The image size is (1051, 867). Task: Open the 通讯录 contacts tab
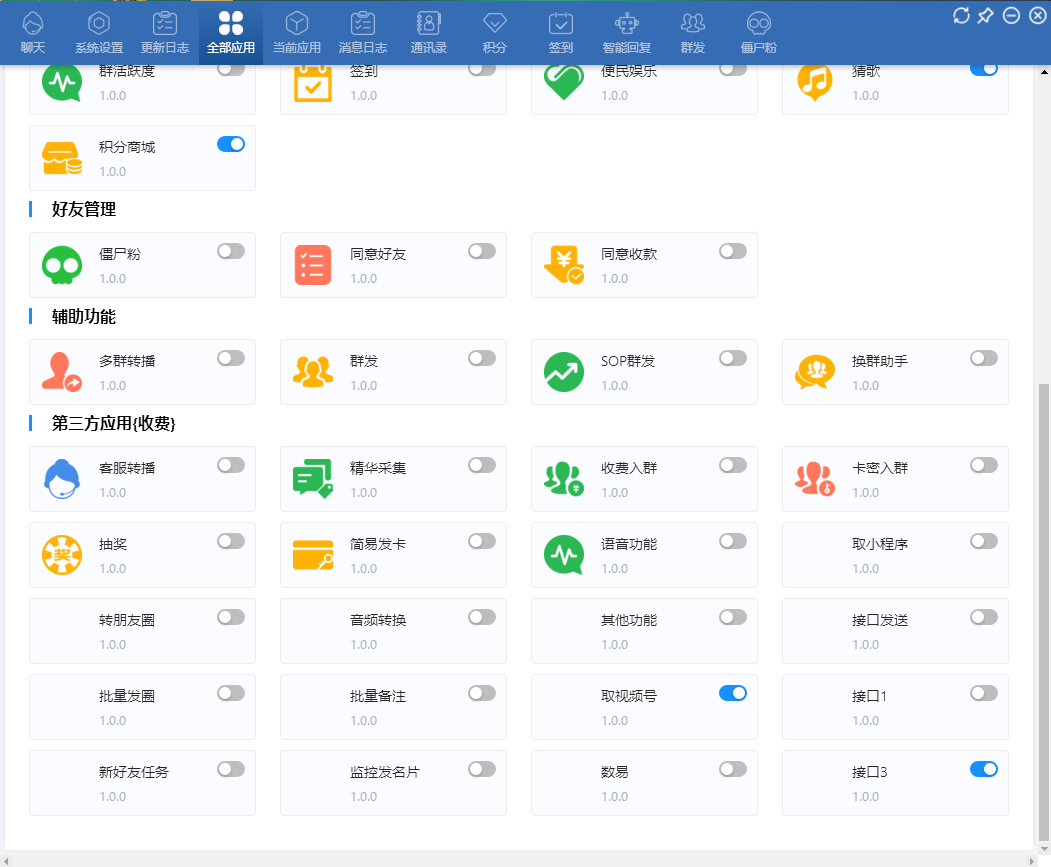(428, 32)
